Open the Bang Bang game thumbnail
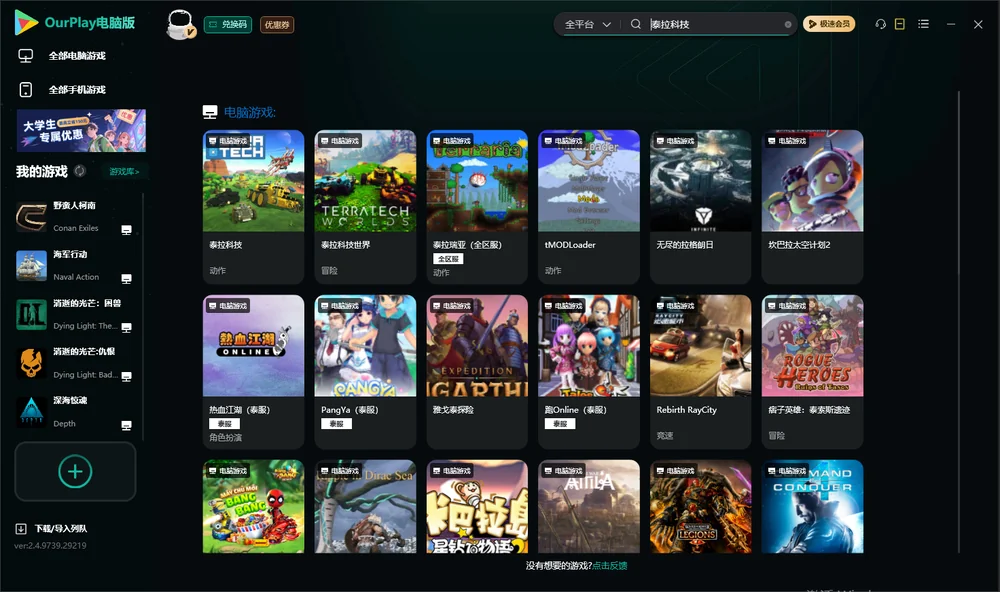 click(253, 507)
